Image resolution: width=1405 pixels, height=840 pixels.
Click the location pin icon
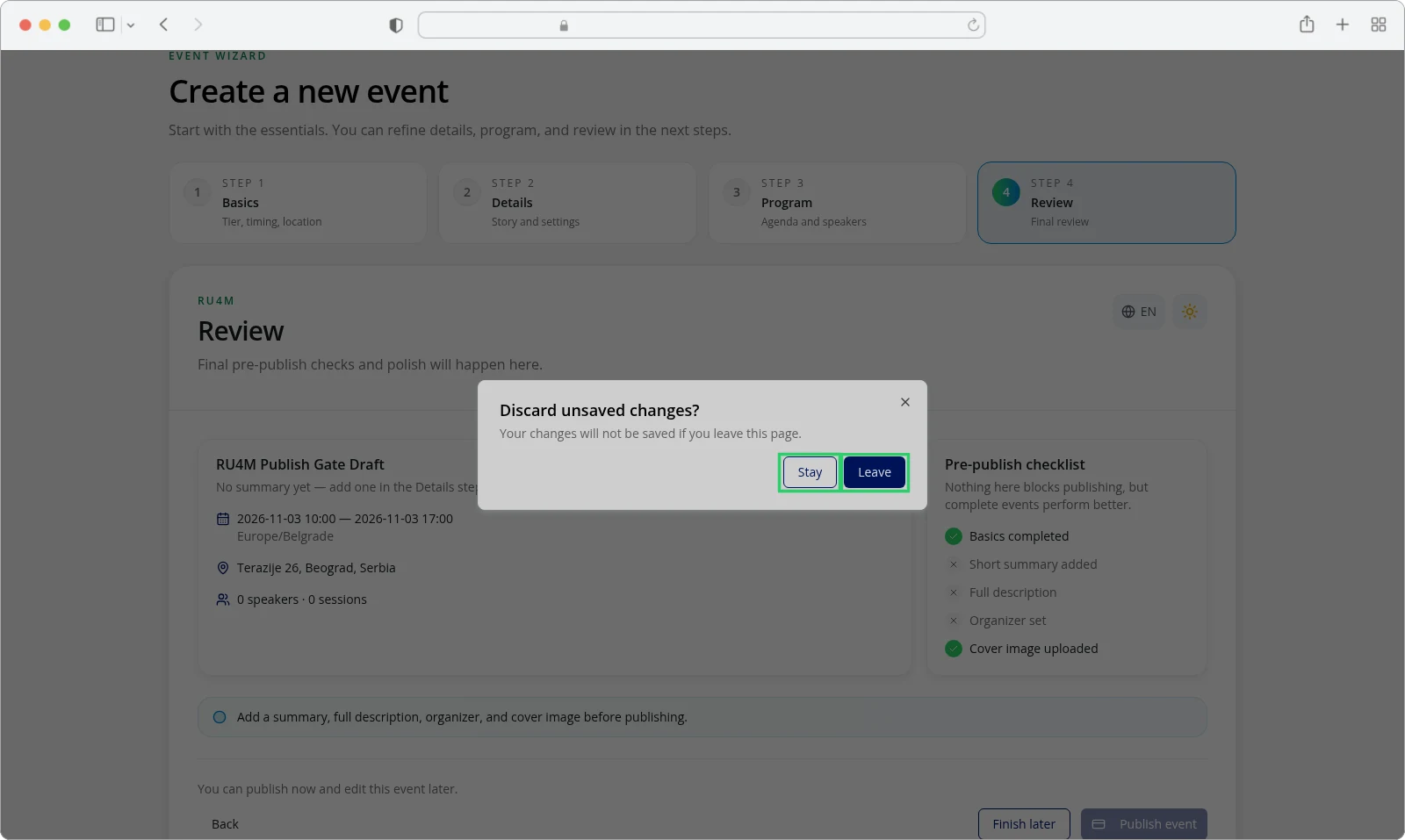click(x=223, y=568)
